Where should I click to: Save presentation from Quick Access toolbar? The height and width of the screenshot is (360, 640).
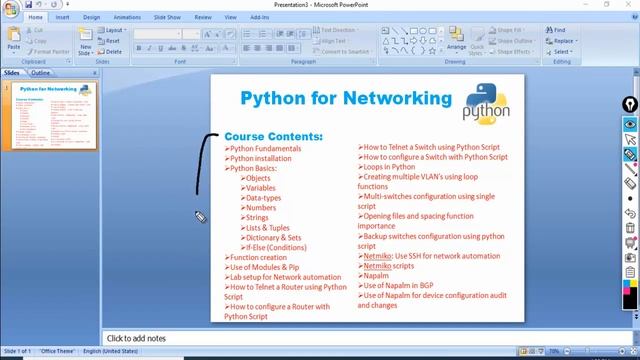tap(28, 4)
